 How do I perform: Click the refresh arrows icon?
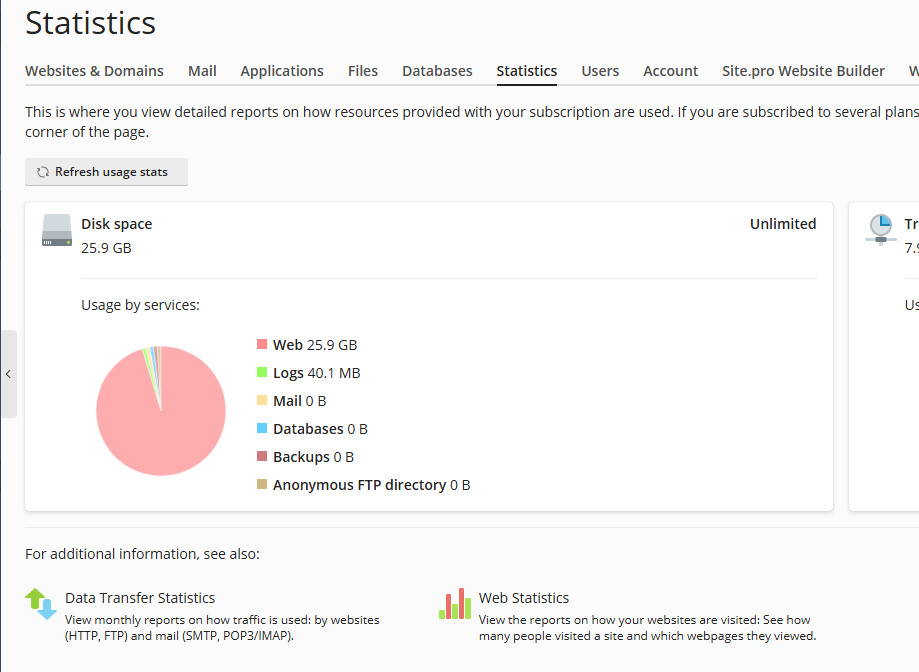[43, 172]
